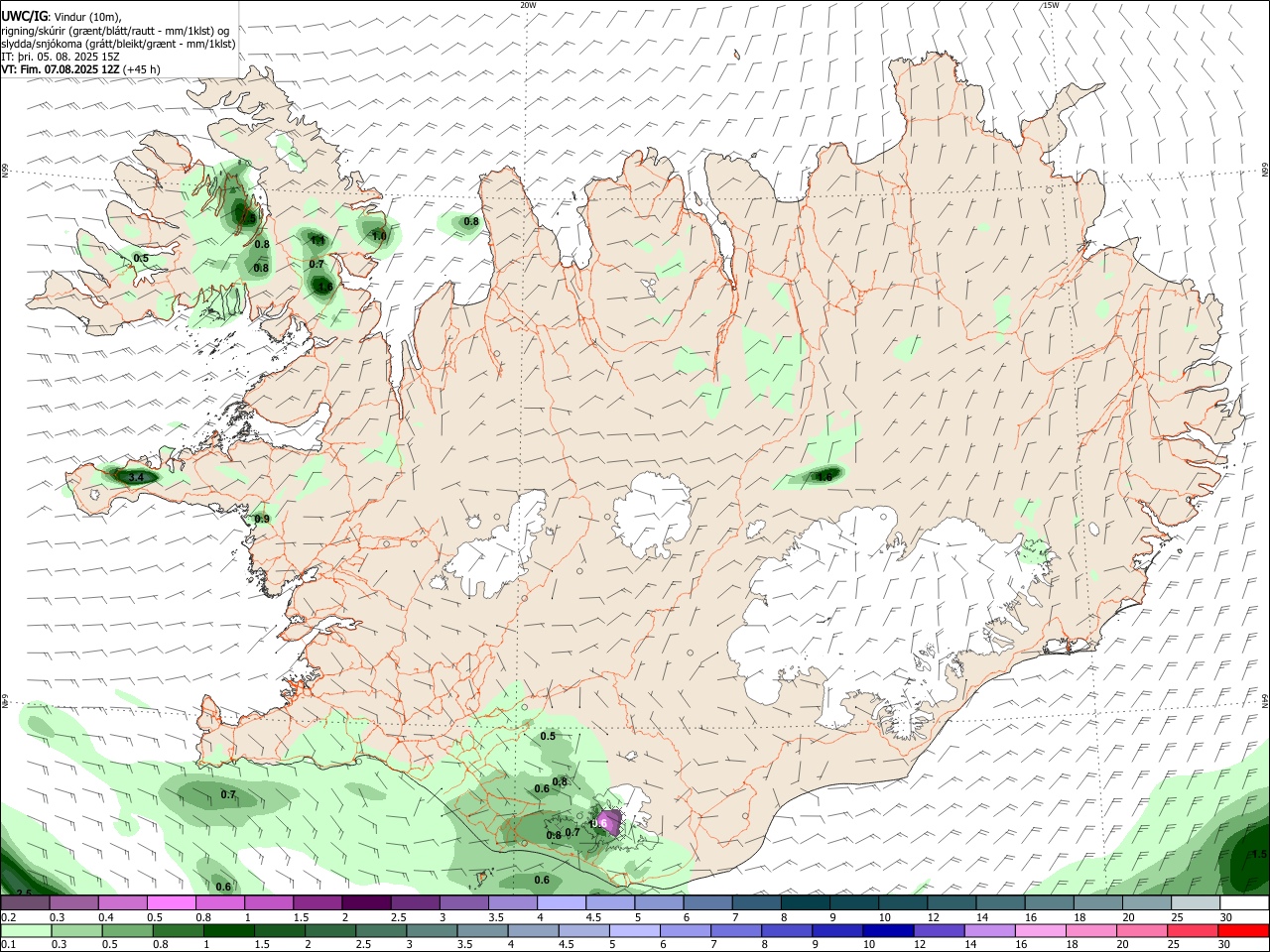This screenshot has height=952, width=1270.
Task: Click the darkest purple 2–2.5 snow legend swatch
Action: point(366,903)
